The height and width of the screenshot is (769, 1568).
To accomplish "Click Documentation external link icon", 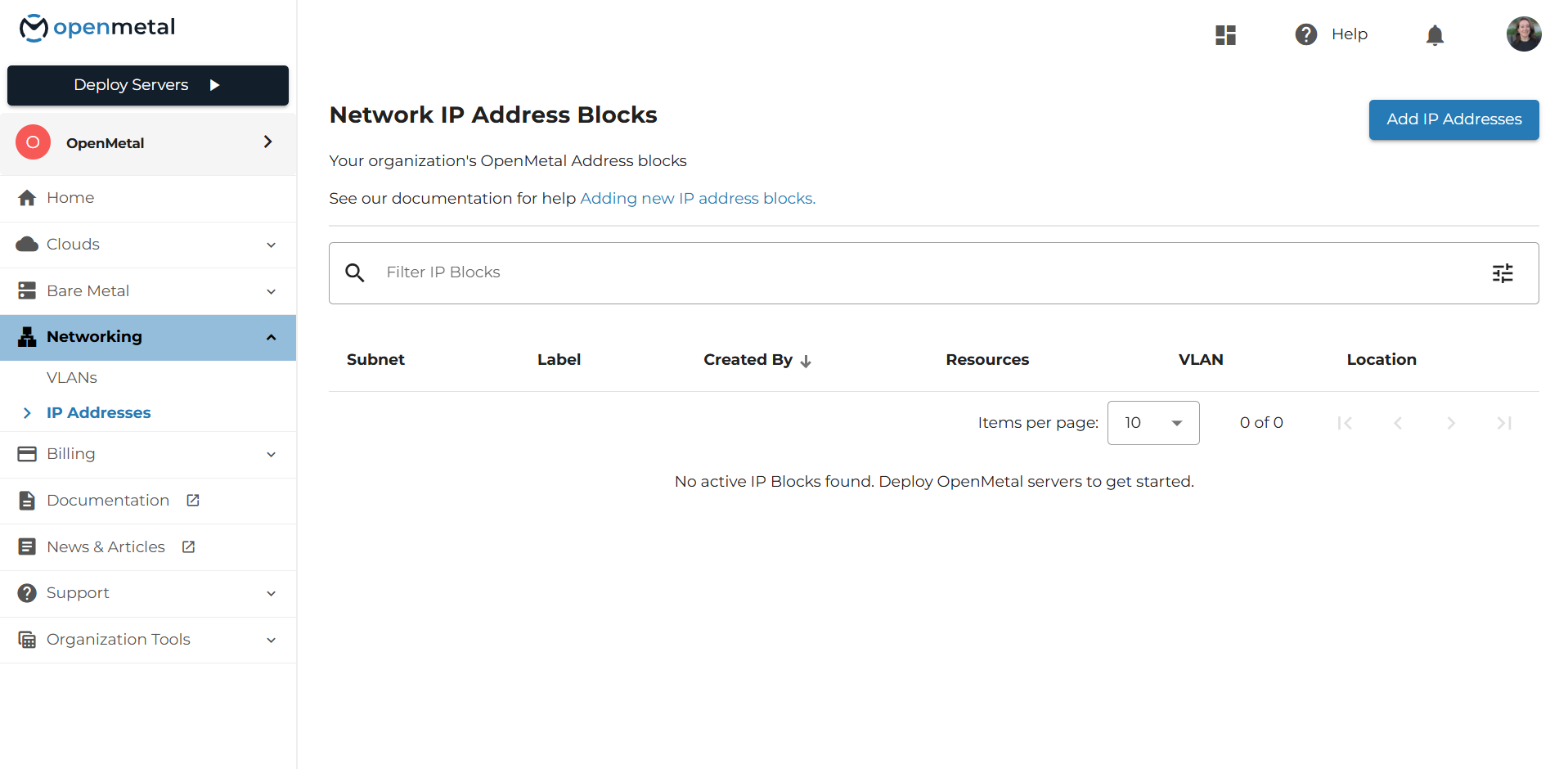I will 193,501.
